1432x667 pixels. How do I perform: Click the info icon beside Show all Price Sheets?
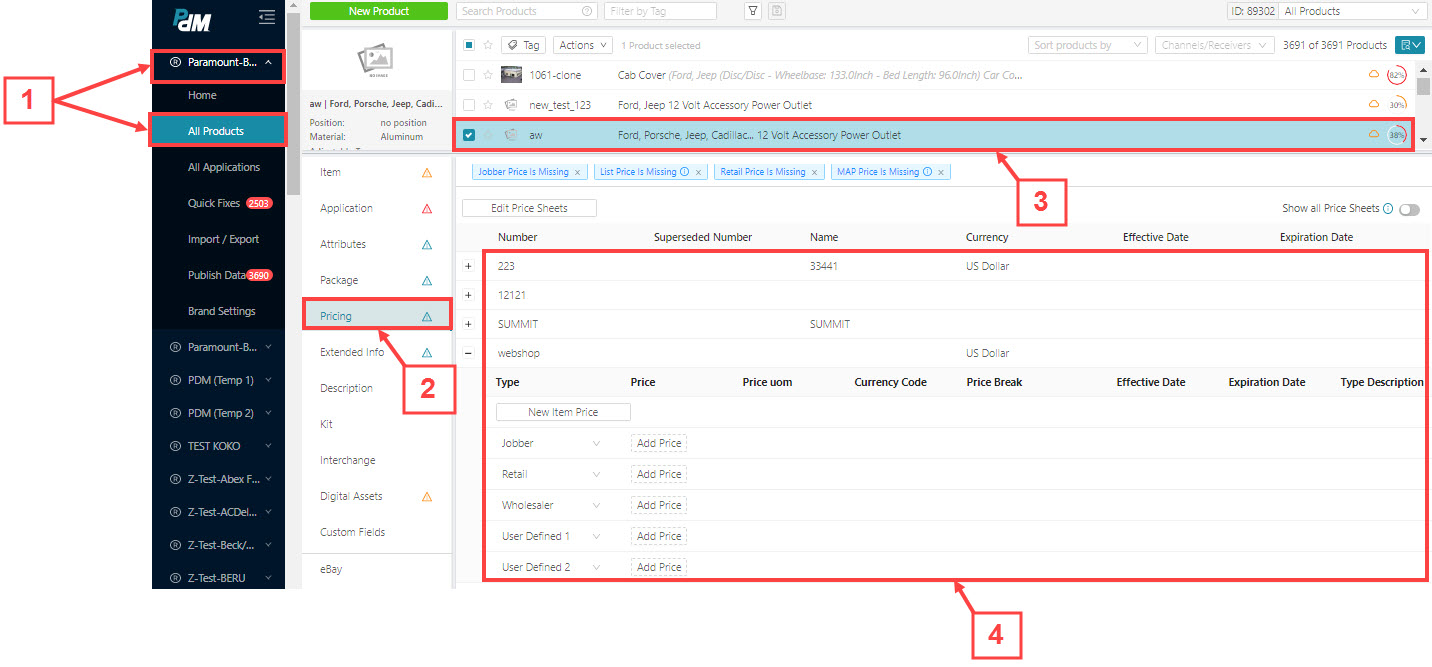1388,209
